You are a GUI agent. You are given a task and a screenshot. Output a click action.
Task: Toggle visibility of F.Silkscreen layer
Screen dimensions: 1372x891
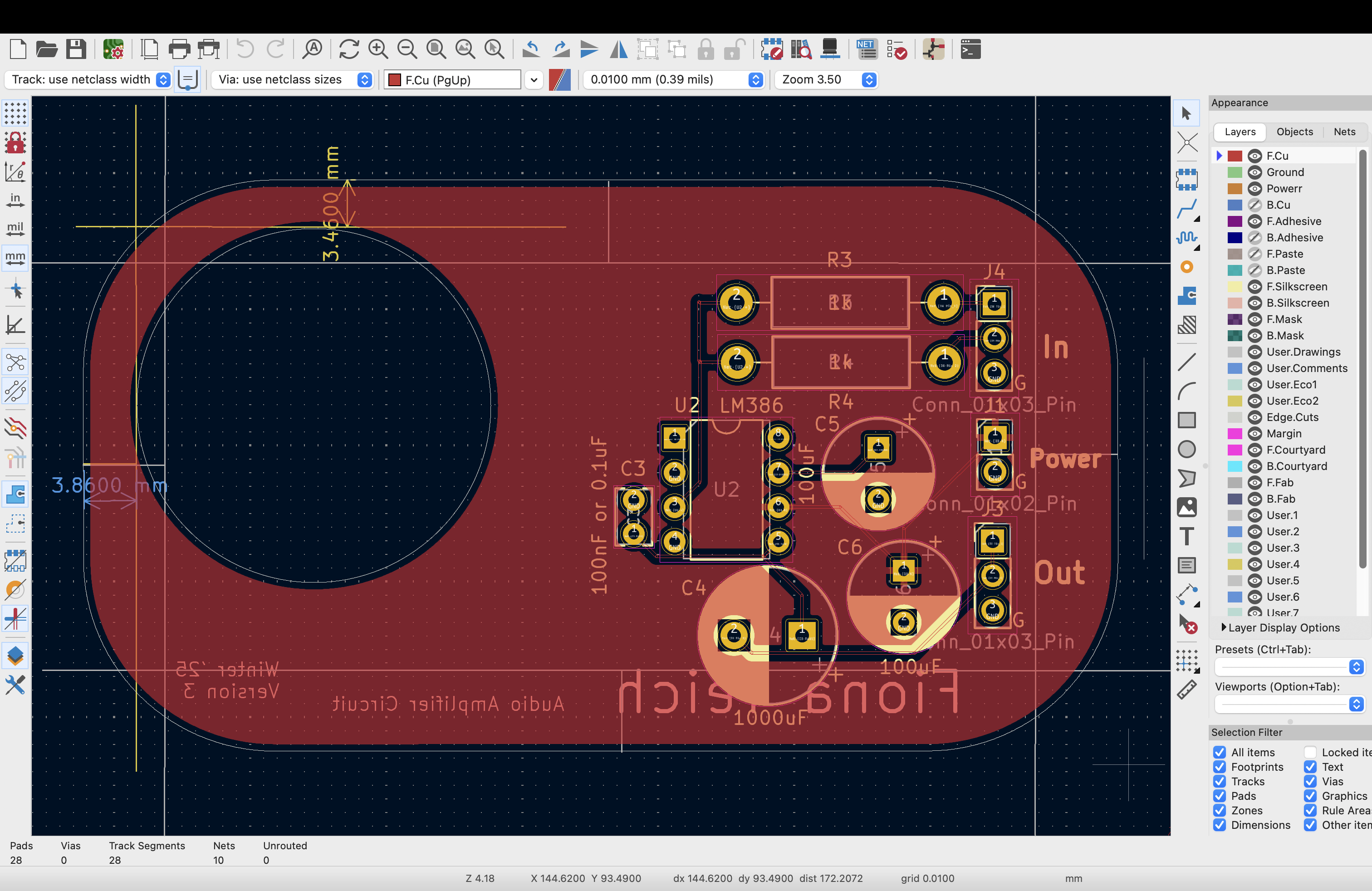(1254, 286)
